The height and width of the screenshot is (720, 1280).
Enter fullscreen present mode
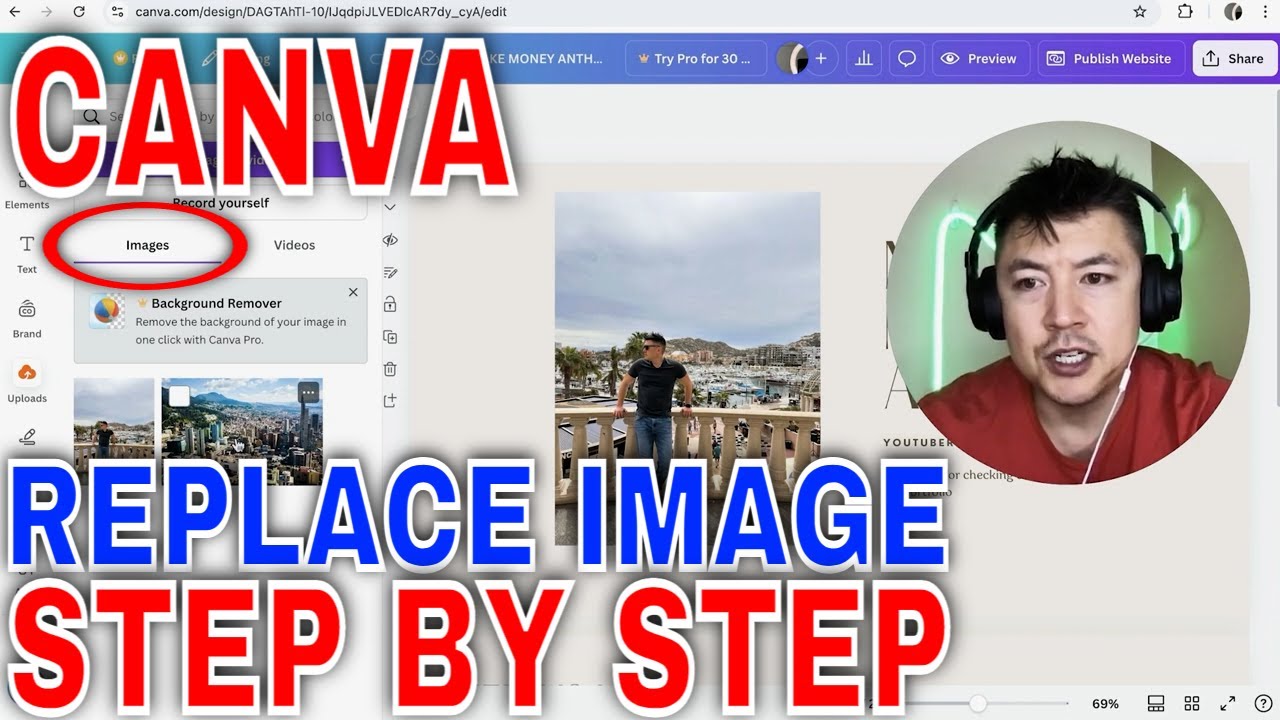(x=1227, y=703)
